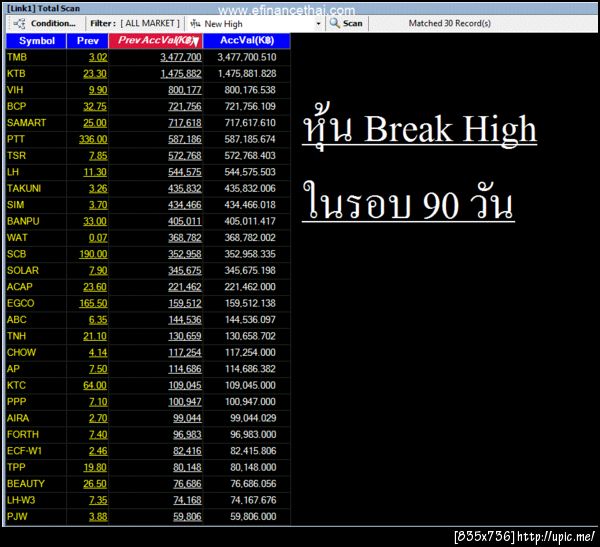
Task: Sort by Prev AccVal column header
Action: tap(155, 41)
